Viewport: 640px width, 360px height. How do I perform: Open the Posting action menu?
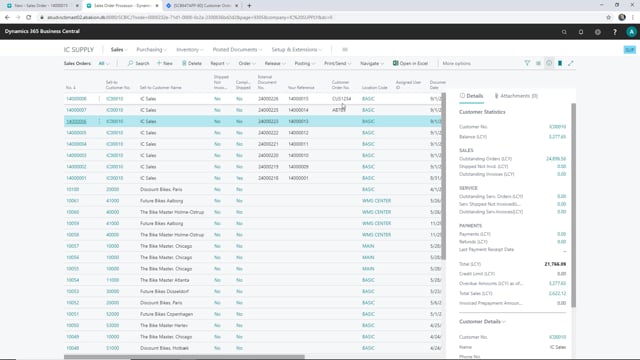[x=305, y=63]
